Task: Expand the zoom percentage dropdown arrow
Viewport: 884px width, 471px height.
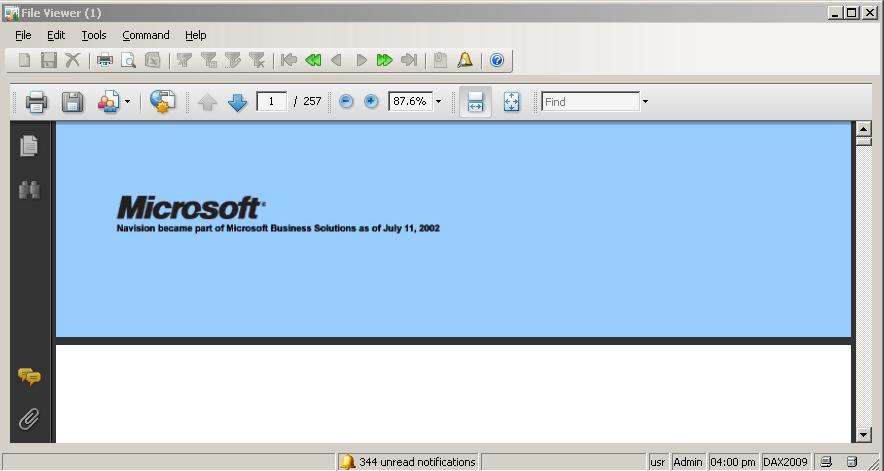Action: click(439, 102)
